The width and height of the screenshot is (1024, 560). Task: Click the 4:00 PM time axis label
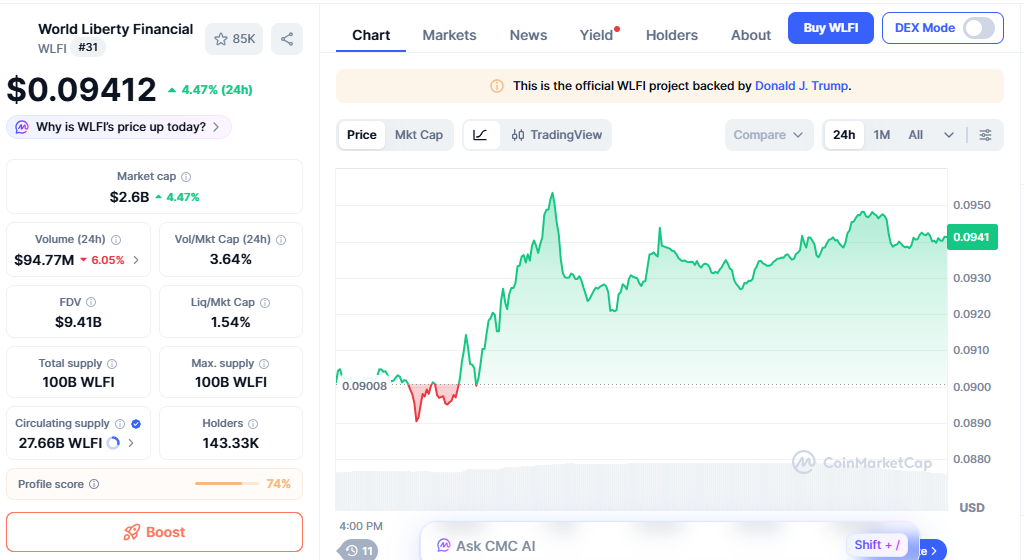361,526
